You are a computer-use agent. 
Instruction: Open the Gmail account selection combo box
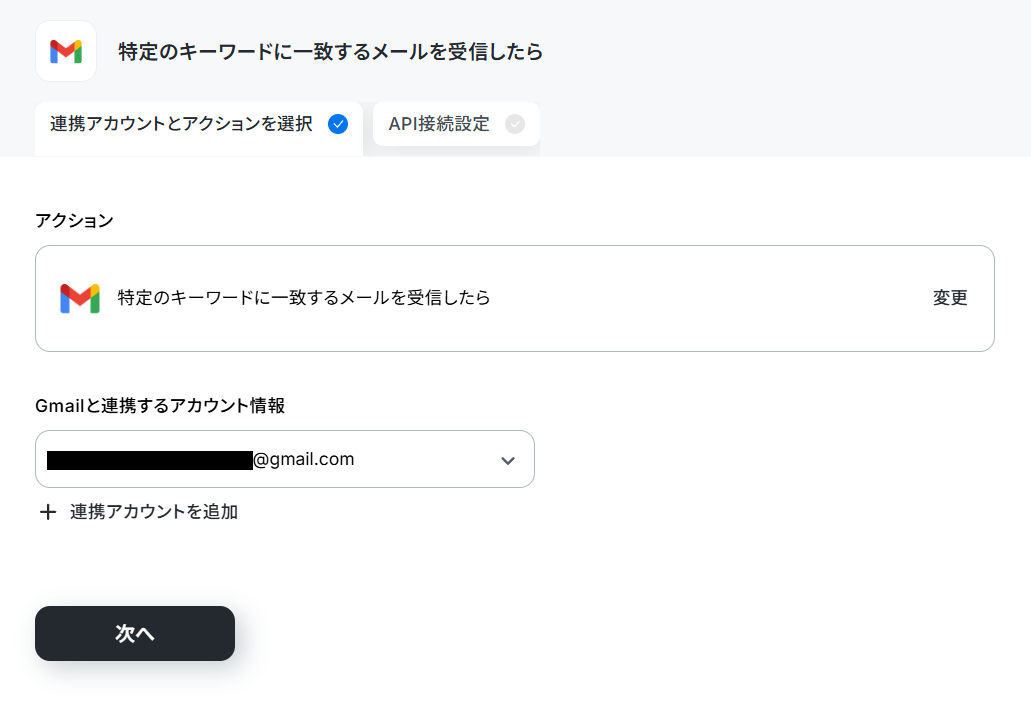click(x=285, y=459)
